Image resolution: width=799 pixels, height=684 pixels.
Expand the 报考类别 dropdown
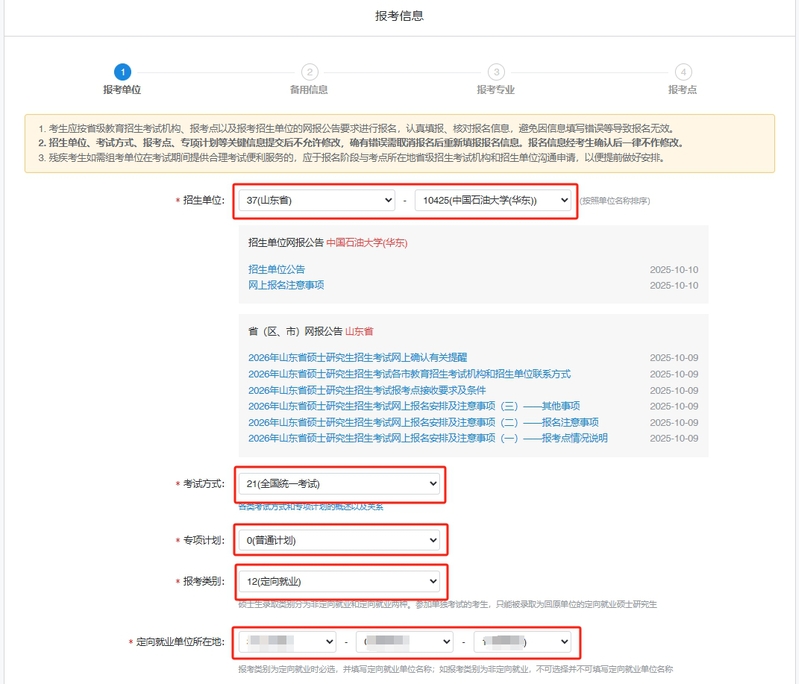(339, 581)
